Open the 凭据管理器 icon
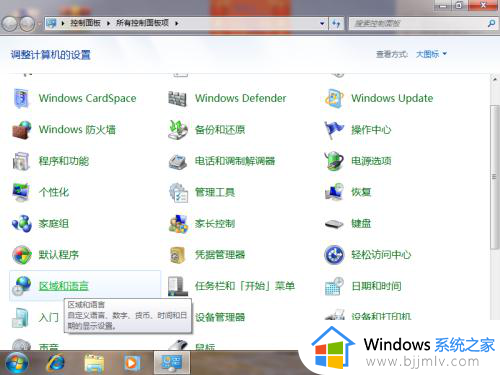500x375 pixels. point(178,255)
